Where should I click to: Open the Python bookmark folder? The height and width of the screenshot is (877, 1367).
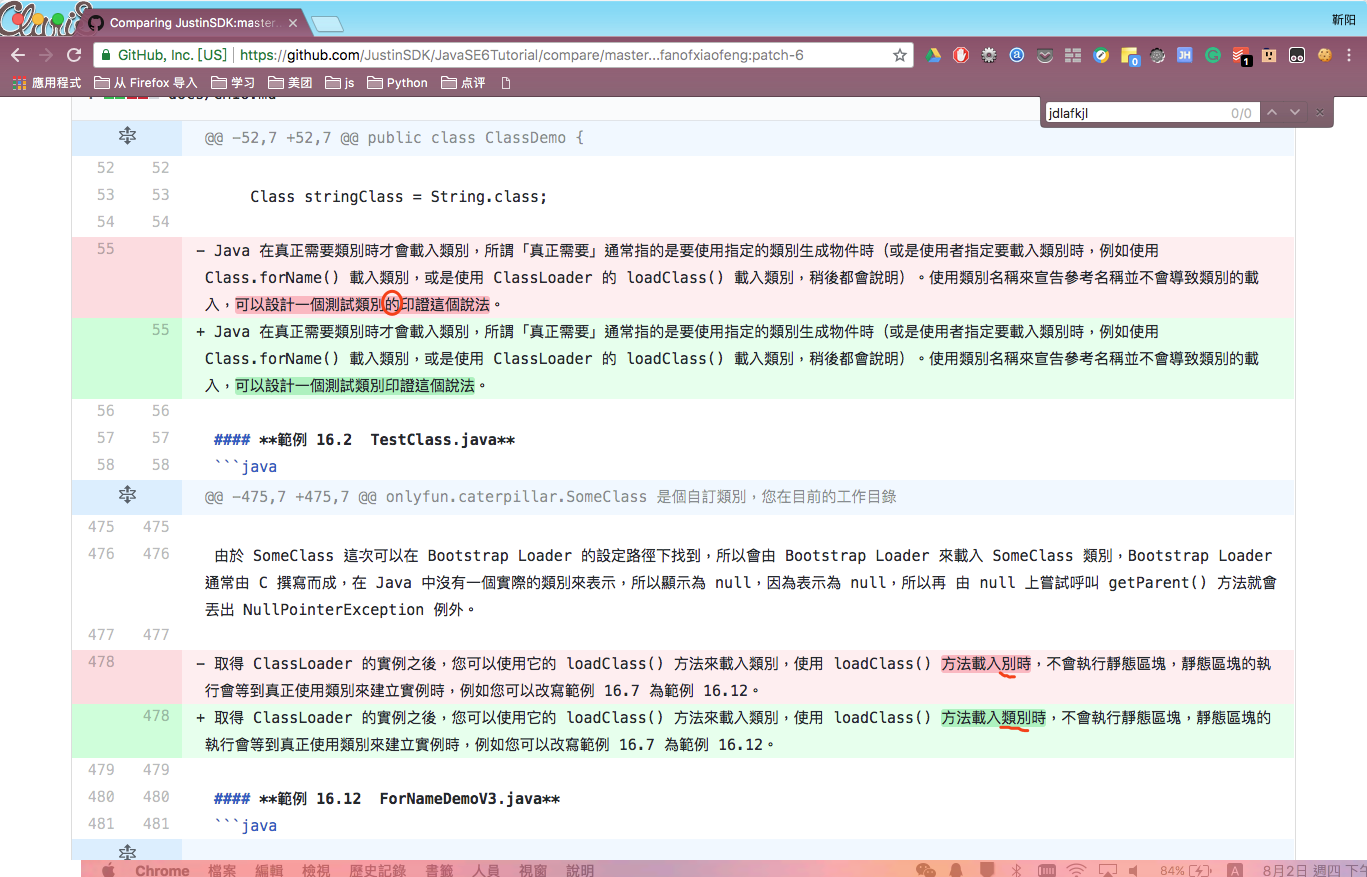point(398,83)
